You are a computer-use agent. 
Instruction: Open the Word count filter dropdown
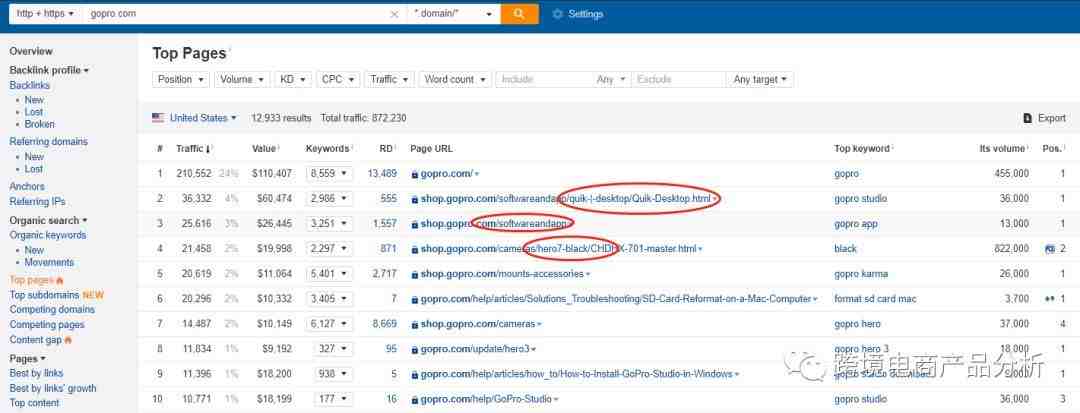pos(455,79)
